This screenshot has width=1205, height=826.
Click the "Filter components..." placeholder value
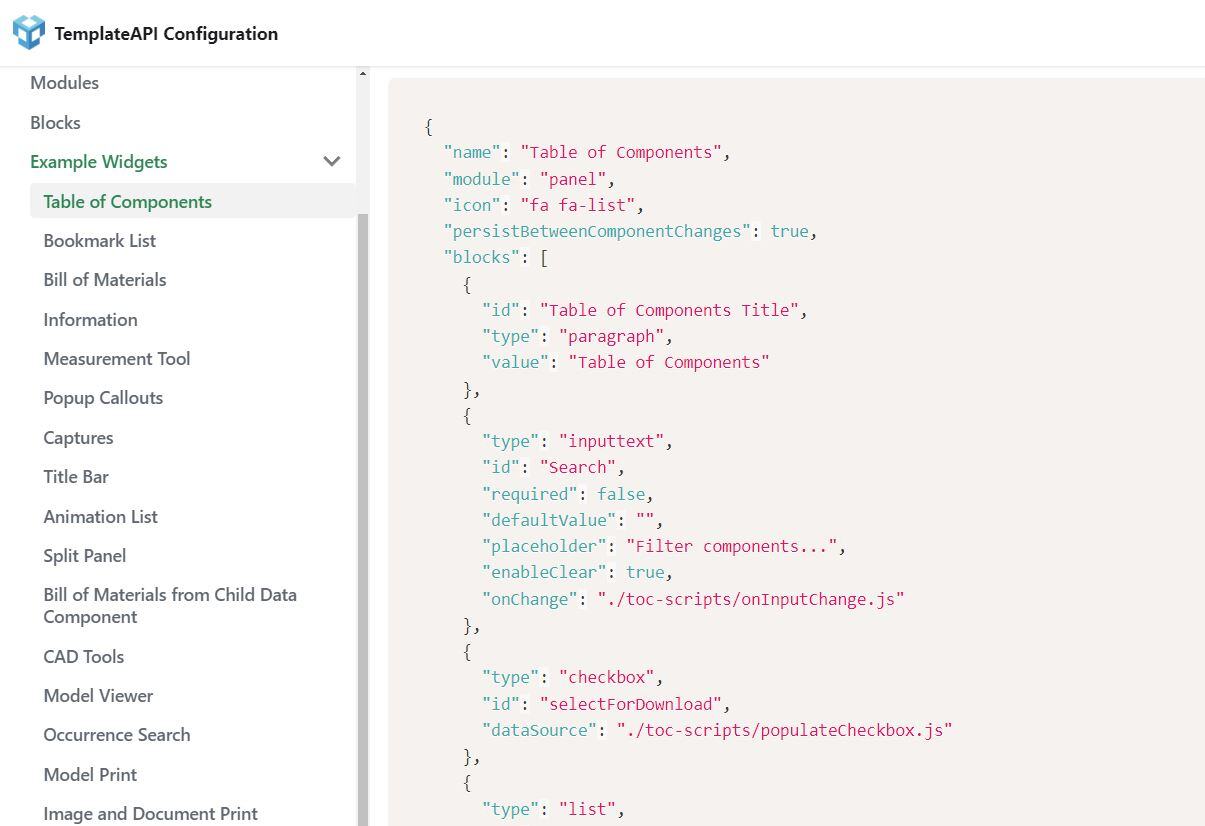tap(732, 546)
